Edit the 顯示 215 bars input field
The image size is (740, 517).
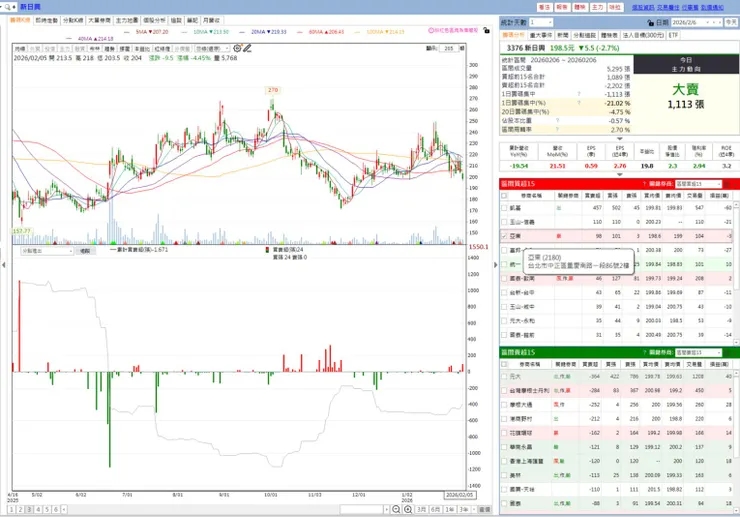pos(450,48)
